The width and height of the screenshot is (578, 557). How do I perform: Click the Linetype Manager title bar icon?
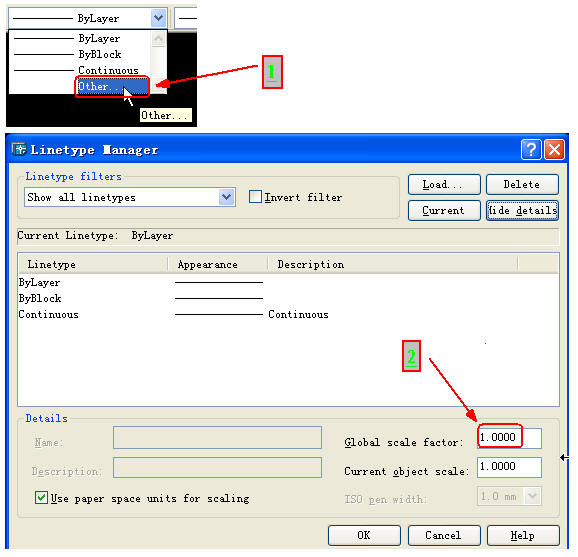pyautogui.click(x=19, y=149)
